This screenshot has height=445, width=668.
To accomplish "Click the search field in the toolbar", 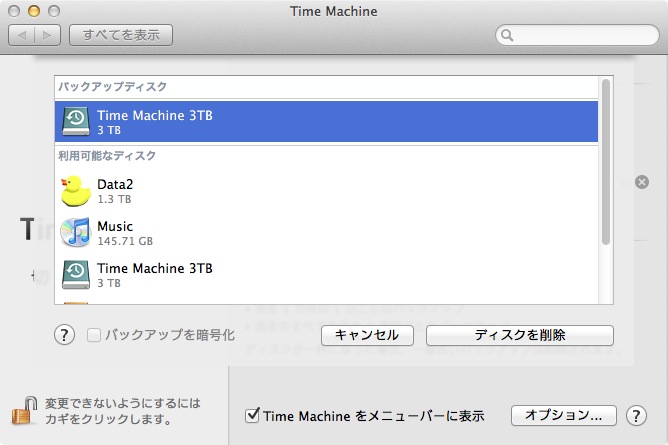I will [x=577, y=35].
